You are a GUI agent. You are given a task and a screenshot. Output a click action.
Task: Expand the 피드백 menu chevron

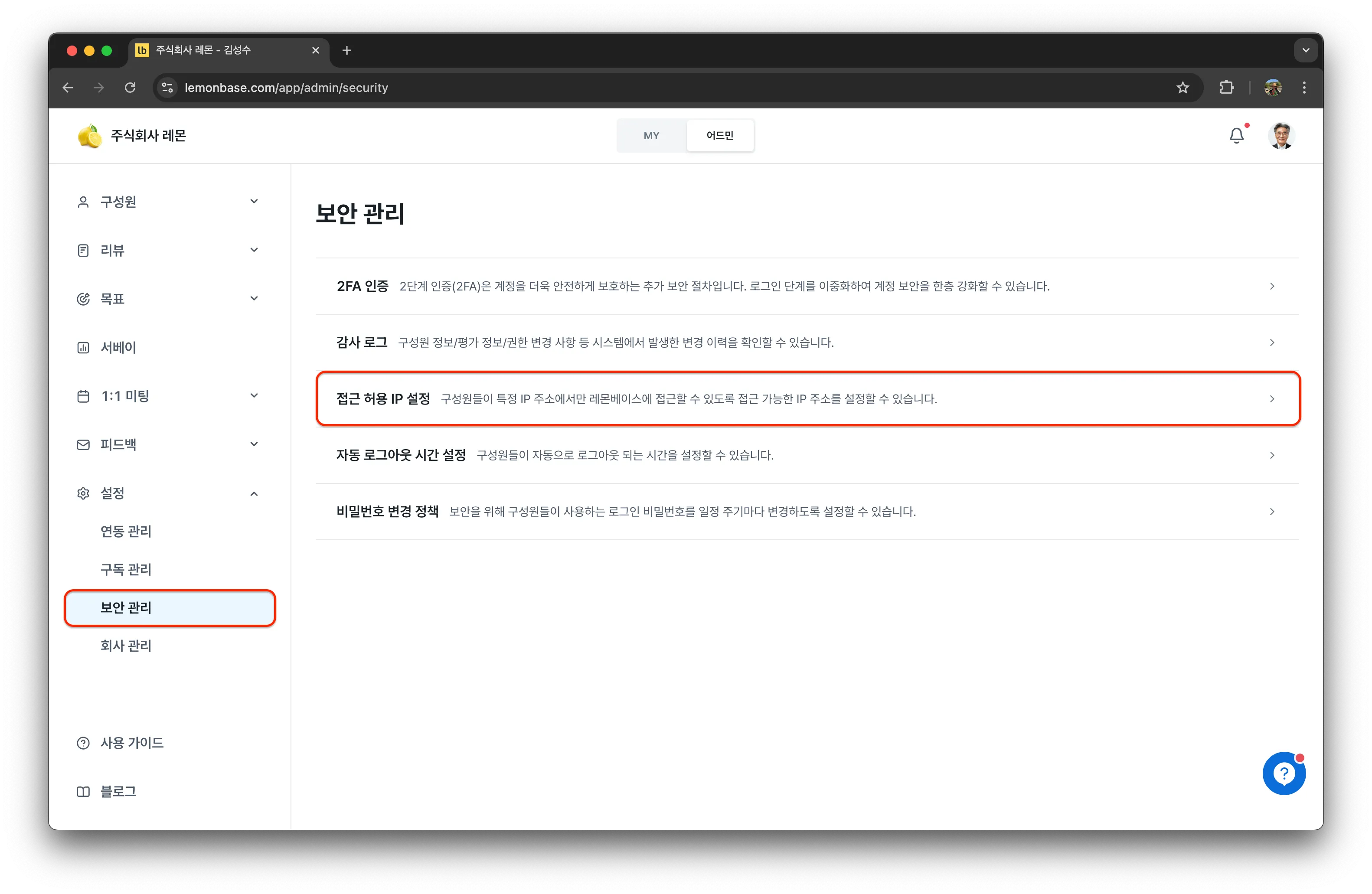pyautogui.click(x=254, y=444)
